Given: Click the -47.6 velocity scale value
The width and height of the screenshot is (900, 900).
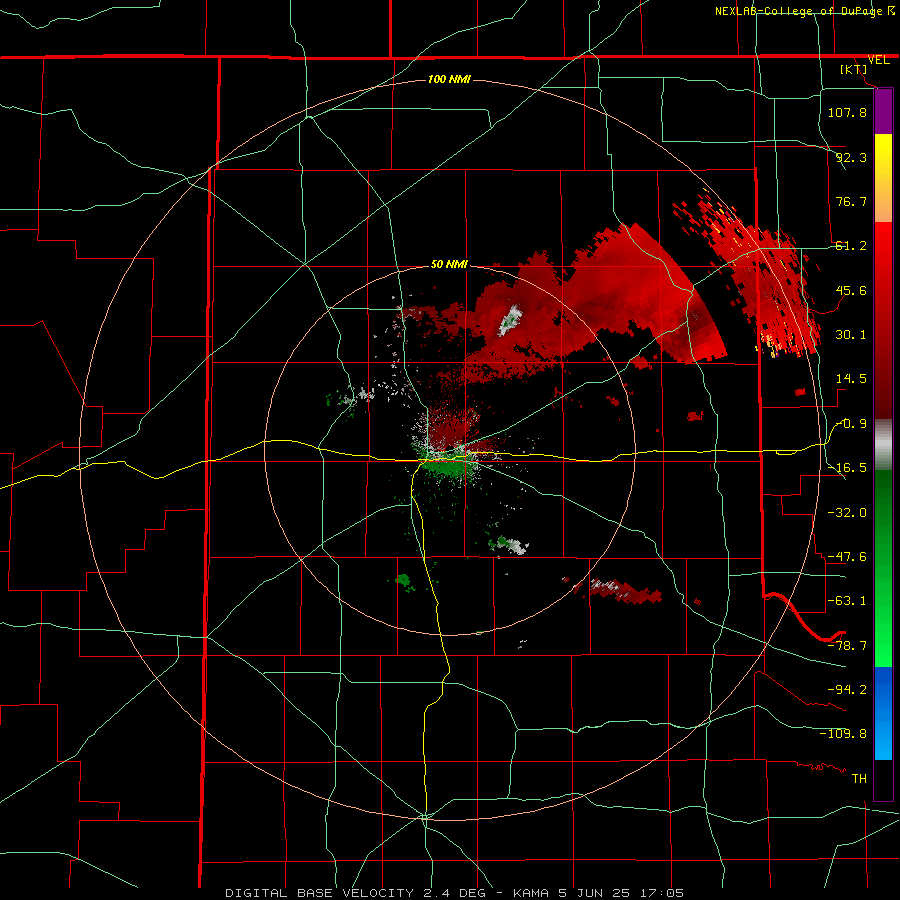Looking at the screenshot, I should (x=847, y=556).
